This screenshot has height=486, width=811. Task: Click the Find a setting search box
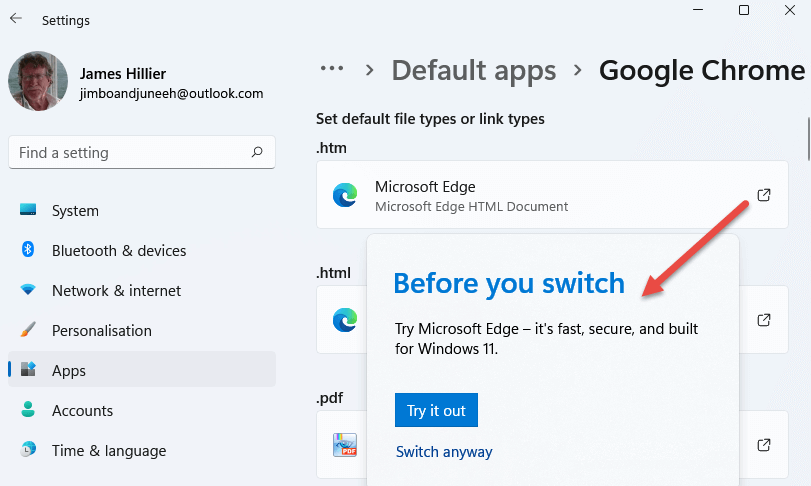pos(142,153)
